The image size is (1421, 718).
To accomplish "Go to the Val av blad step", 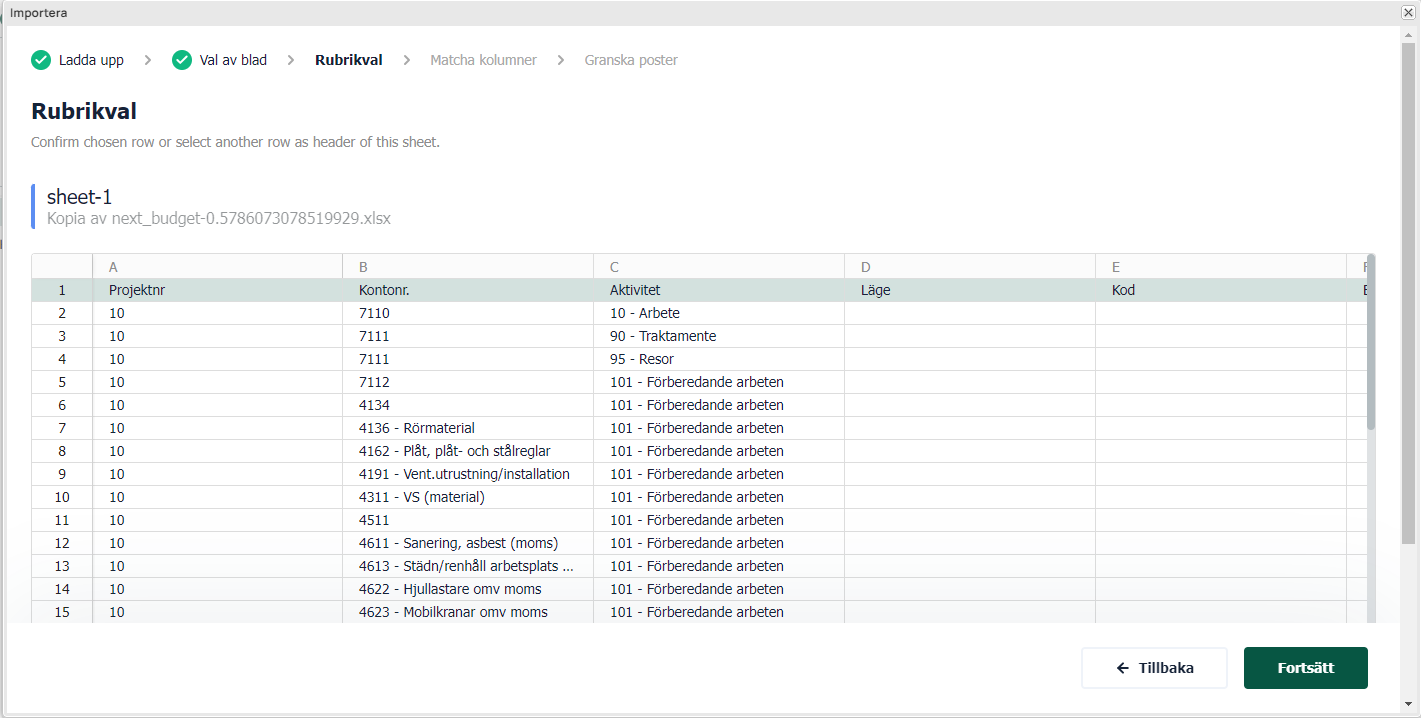I will pyautogui.click(x=233, y=60).
